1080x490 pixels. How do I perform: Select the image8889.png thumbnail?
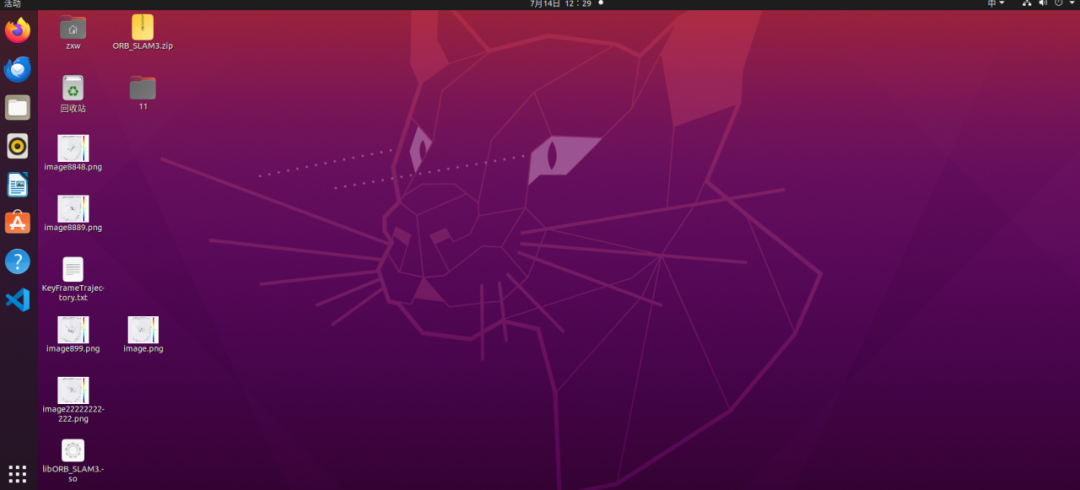click(x=73, y=208)
